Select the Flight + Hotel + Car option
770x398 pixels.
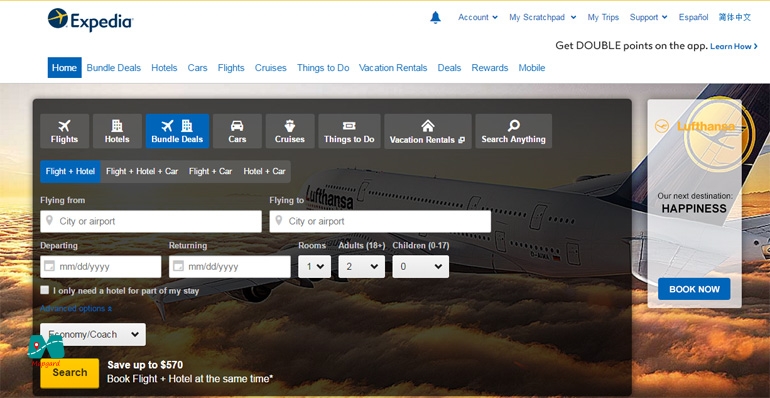pos(142,171)
